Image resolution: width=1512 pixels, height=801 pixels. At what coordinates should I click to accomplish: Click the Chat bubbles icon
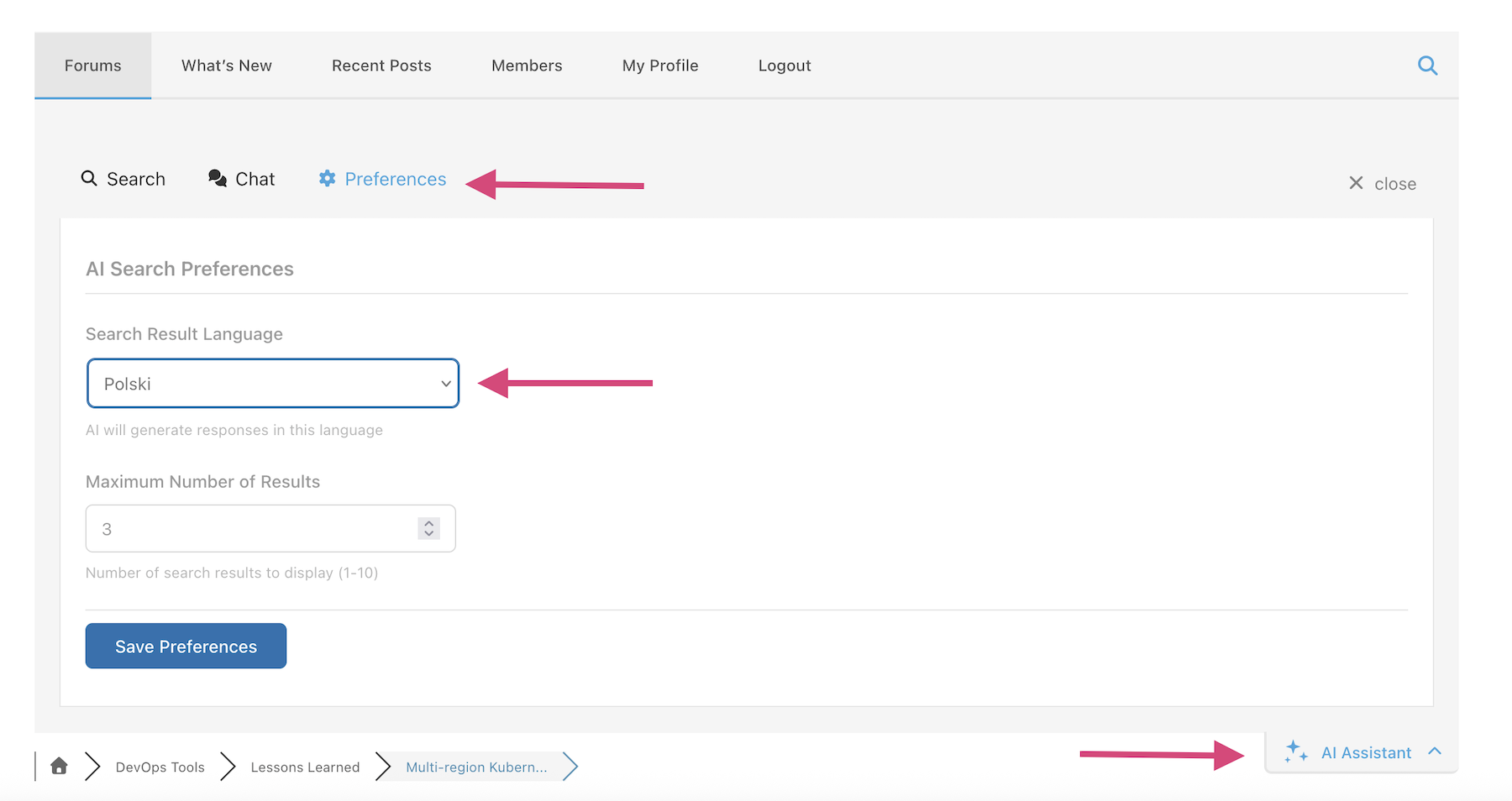point(218,179)
